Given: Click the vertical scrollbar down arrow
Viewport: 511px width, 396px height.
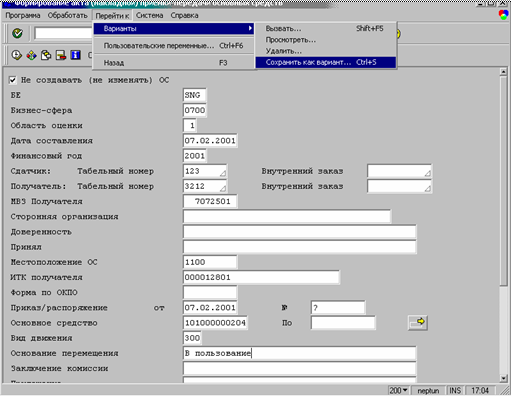Looking at the screenshot, I should click(x=503, y=378).
